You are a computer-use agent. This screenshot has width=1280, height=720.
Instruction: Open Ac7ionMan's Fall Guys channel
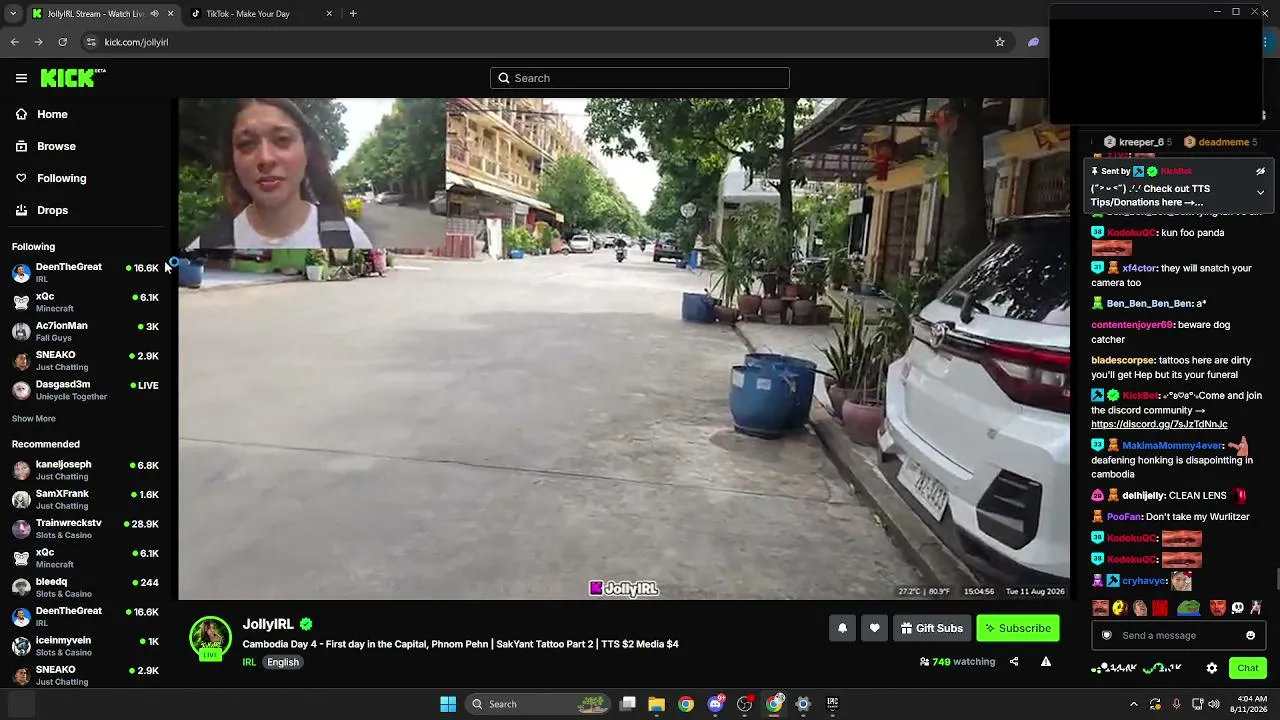click(x=85, y=331)
